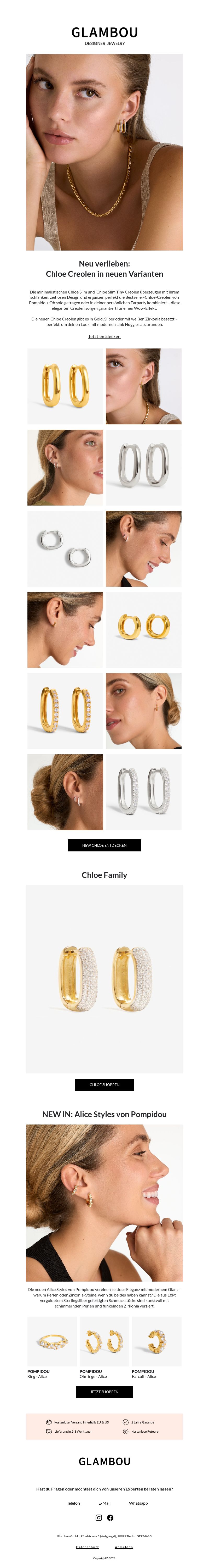209x1568 pixels.
Task: Select the Pompidou Ring - Alice thumbnail
Action: [52, 1341]
